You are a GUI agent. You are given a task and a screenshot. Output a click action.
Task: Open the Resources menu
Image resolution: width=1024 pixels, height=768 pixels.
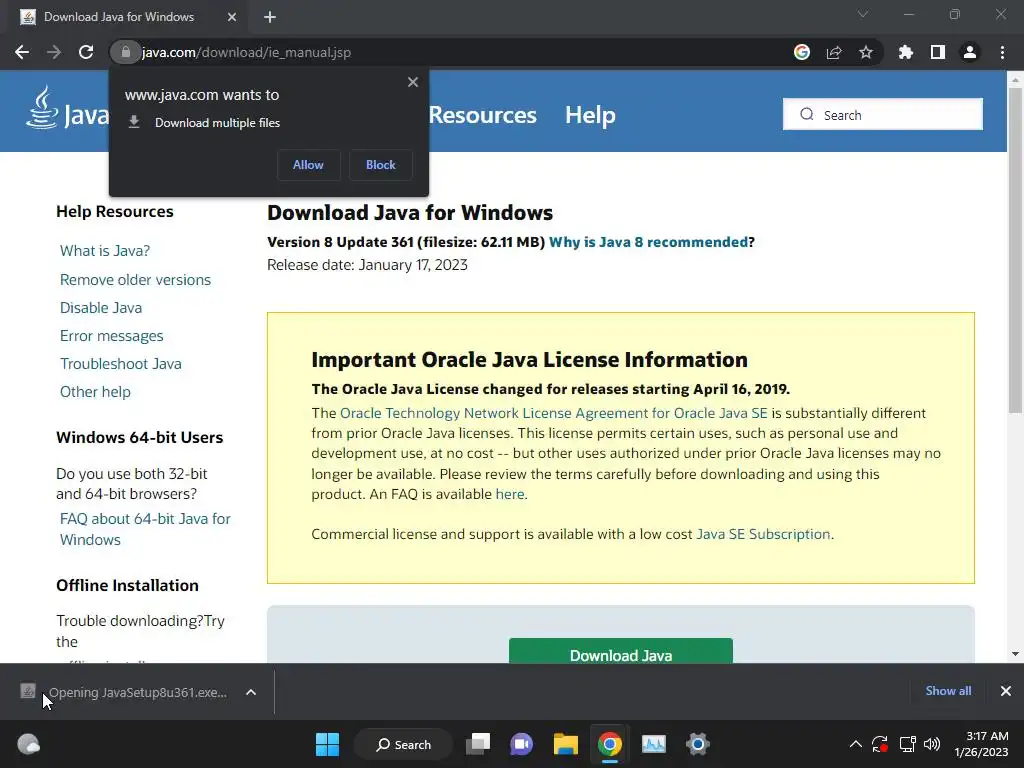pos(483,115)
